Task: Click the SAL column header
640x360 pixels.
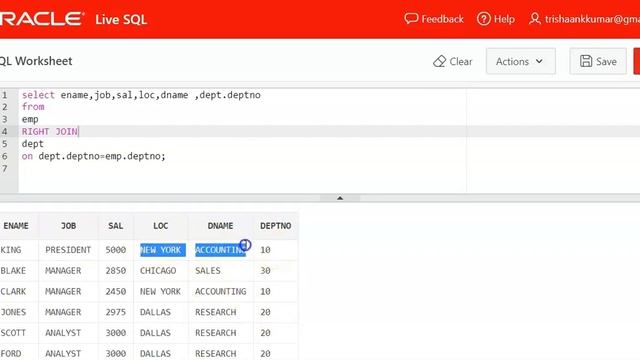Action: [x=116, y=226]
